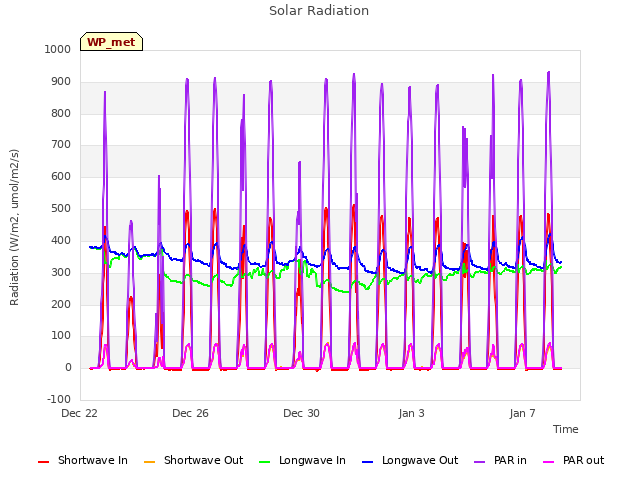Click the blue Longwave Out legend swatch
The width and height of the screenshot is (640, 480).
coord(367,462)
